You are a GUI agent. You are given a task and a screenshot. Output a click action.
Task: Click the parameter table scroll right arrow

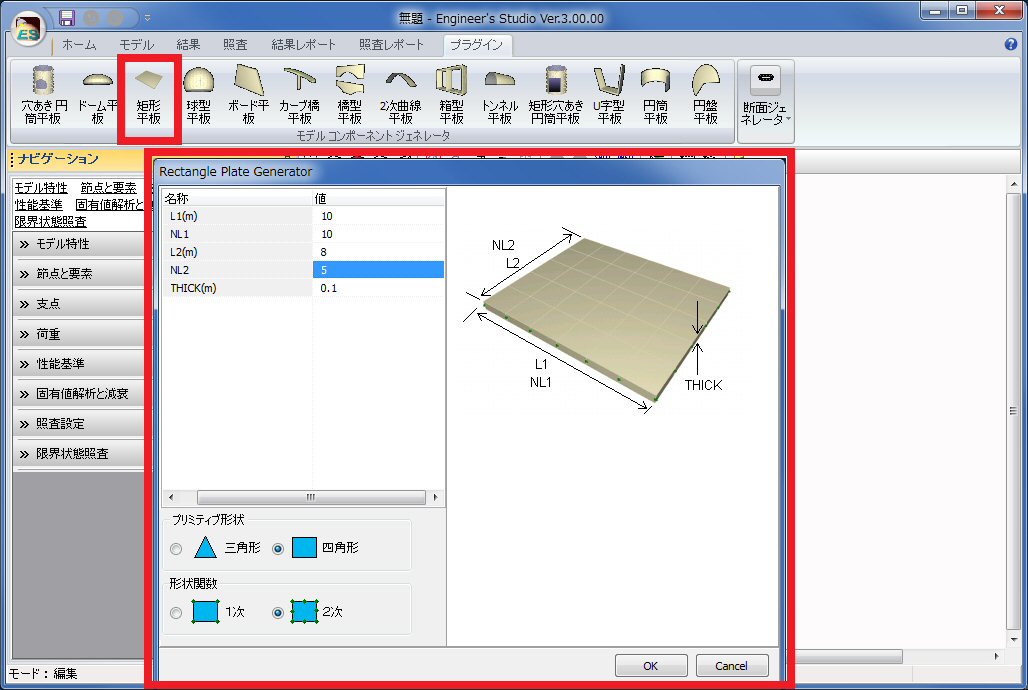point(435,497)
